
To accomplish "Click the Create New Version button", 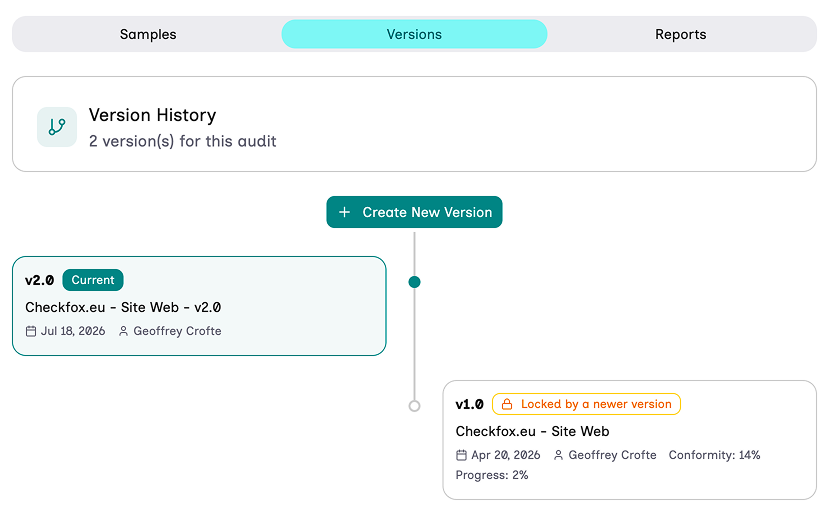I will (x=414, y=212).
